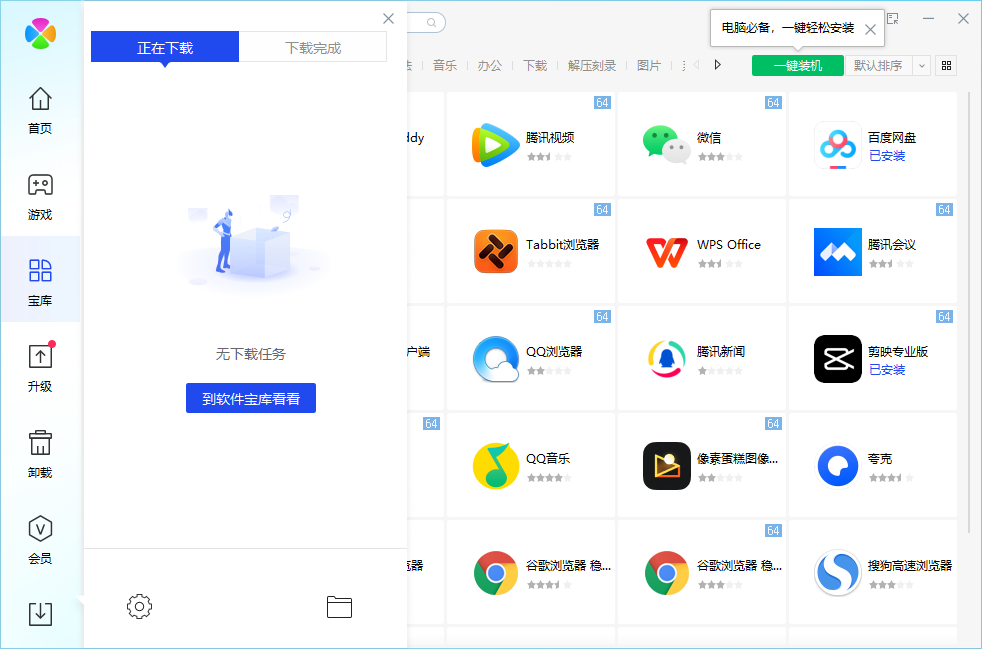This screenshot has width=982, height=649.
Task: Click the 到软件宝库看看 button
Action: [x=251, y=398]
